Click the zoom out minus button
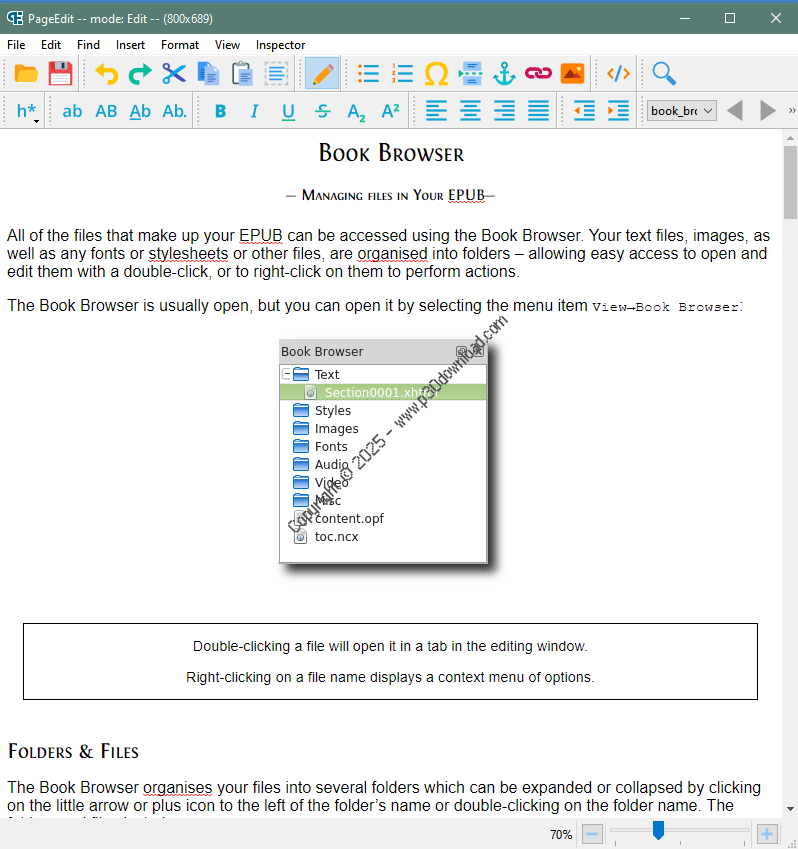 [592, 834]
